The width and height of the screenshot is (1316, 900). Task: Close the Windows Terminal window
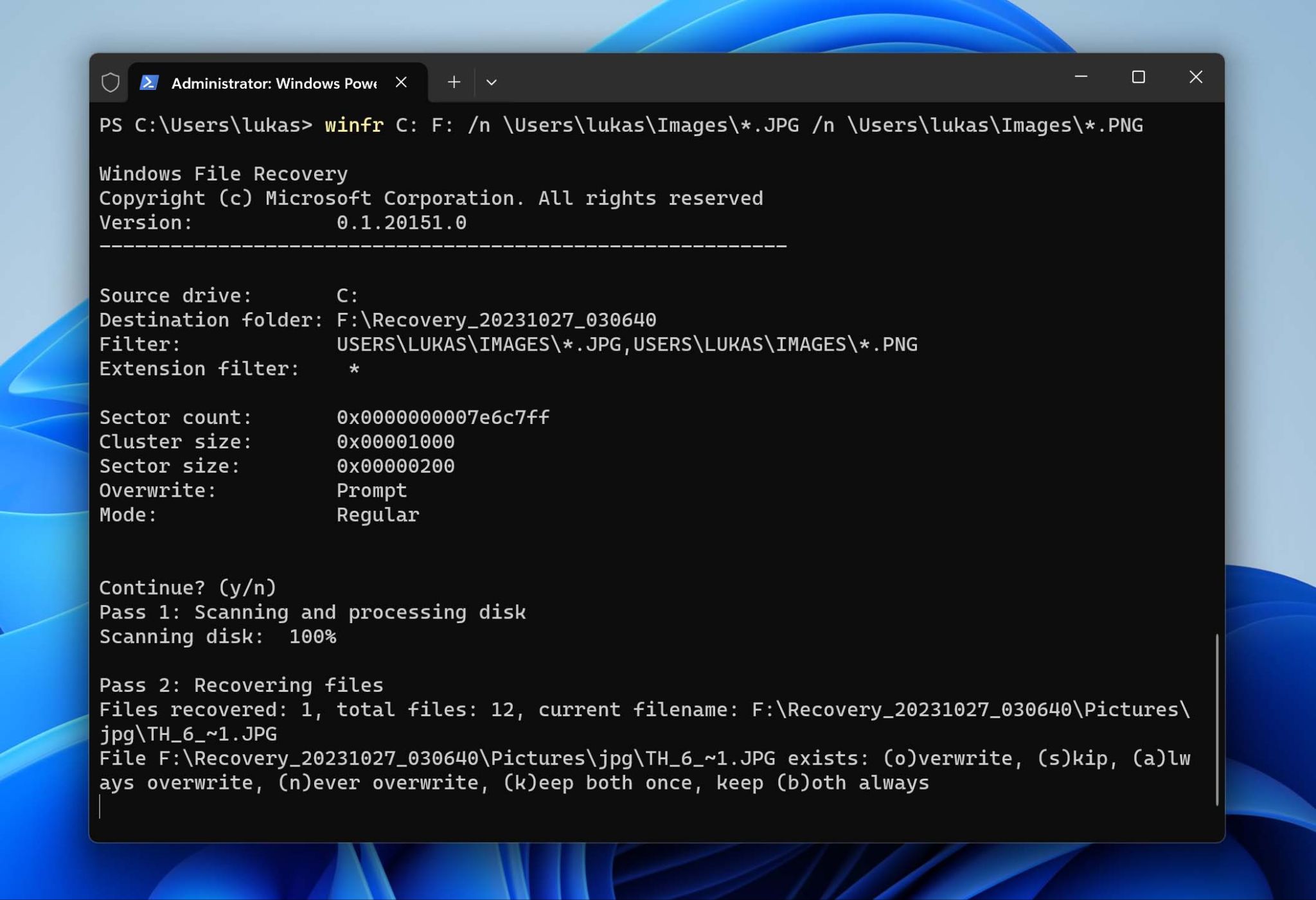pyautogui.click(x=1196, y=77)
